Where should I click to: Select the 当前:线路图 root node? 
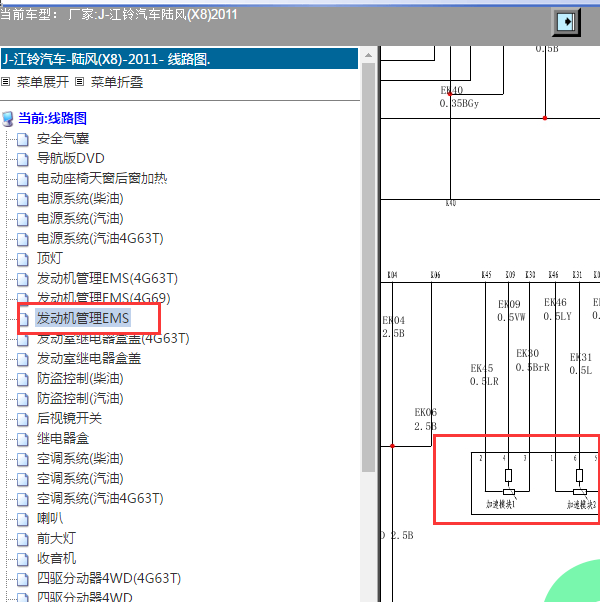coord(52,118)
